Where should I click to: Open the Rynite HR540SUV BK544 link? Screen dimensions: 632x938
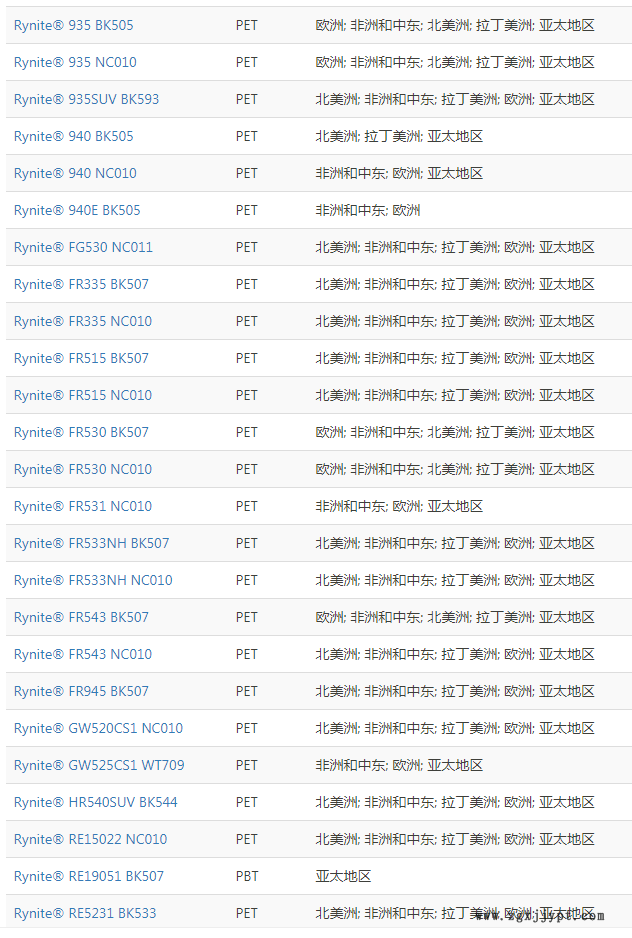95,802
